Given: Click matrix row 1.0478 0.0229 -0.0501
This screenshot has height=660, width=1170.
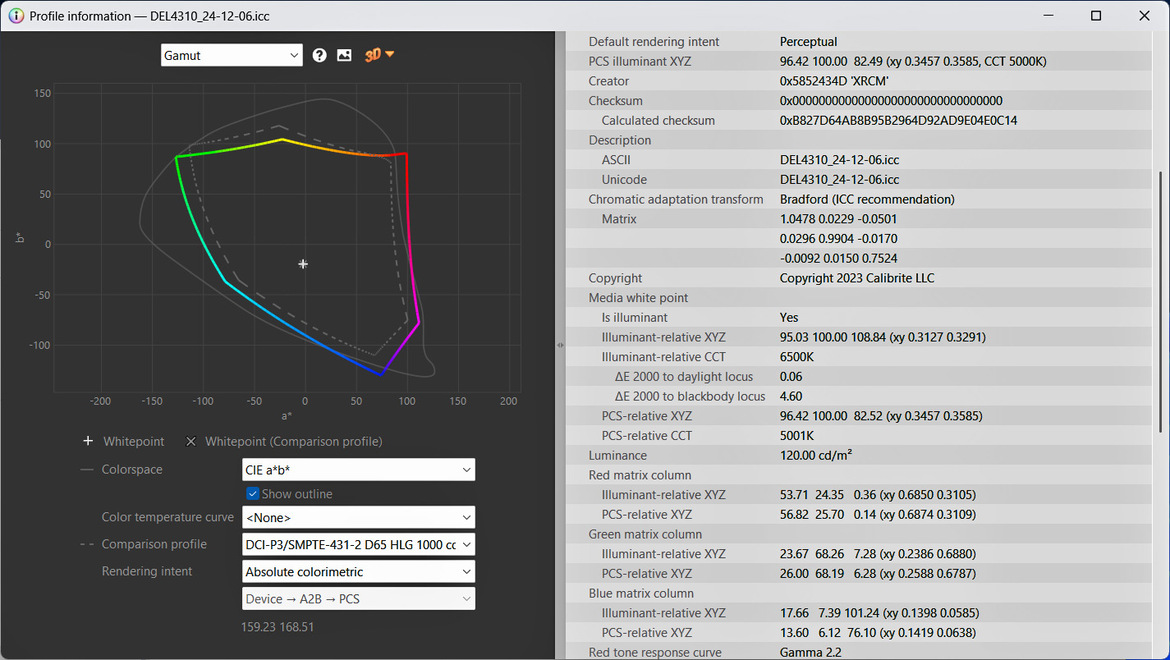Looking at the screenshot, I should 838,219.
